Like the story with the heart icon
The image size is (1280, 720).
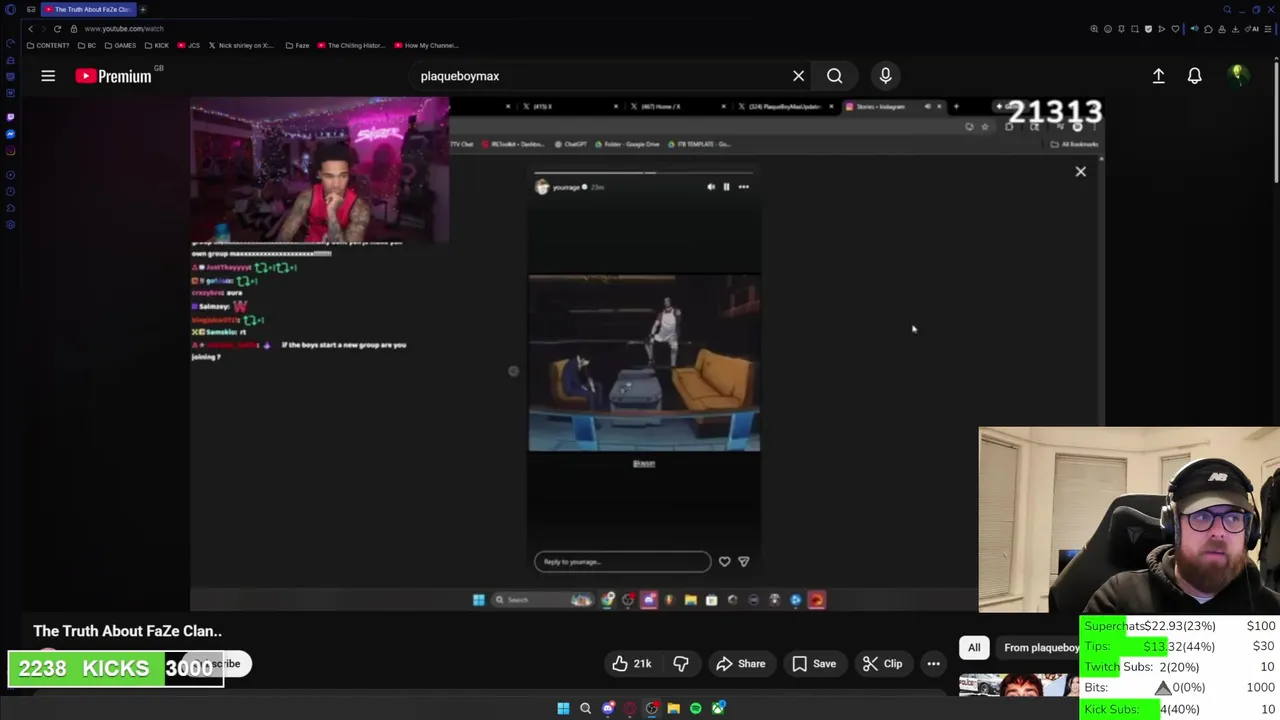[724, 562]
